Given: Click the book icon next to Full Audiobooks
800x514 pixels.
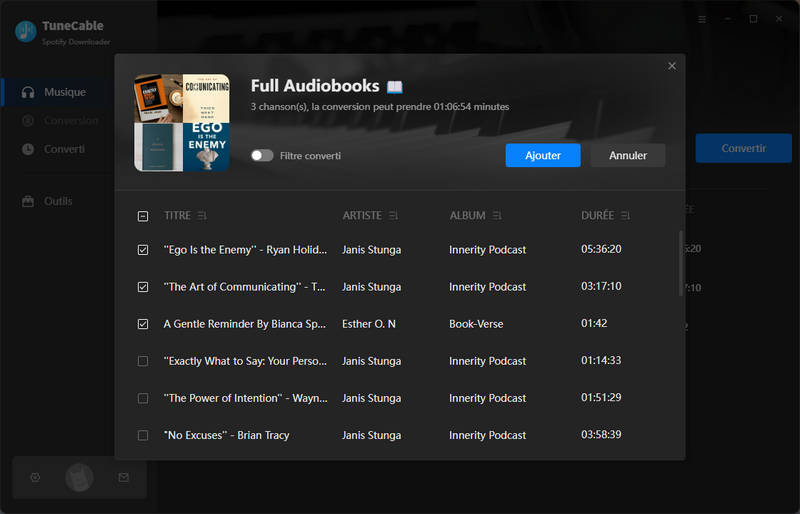Looking at the screenshot, I should (394, 87).
